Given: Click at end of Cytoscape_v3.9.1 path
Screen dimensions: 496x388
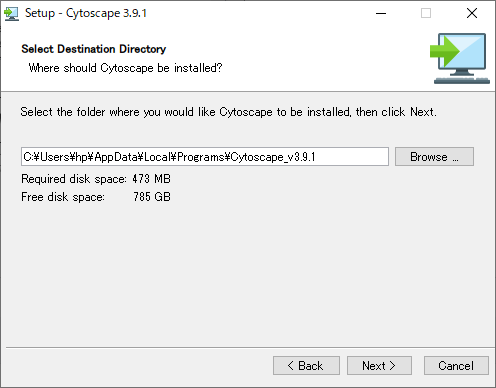Looking at the screenshot, I should click(316, 157).
